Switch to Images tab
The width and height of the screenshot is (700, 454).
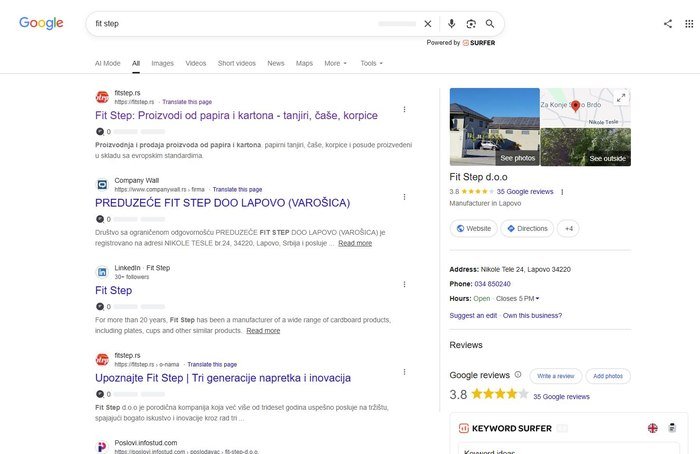[x=162, y=63]
